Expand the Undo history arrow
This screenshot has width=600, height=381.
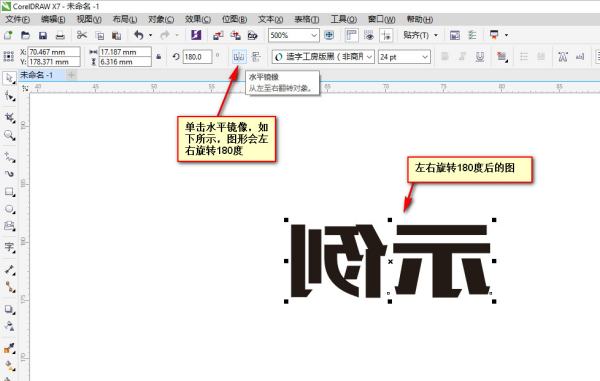pos(150,35)
